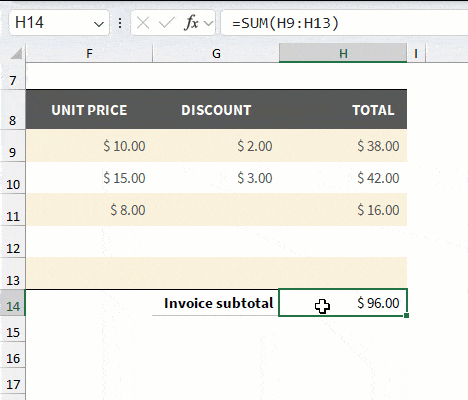Click the Select All corner triangle
Screen dimensions: 468x400
(16, 53)
